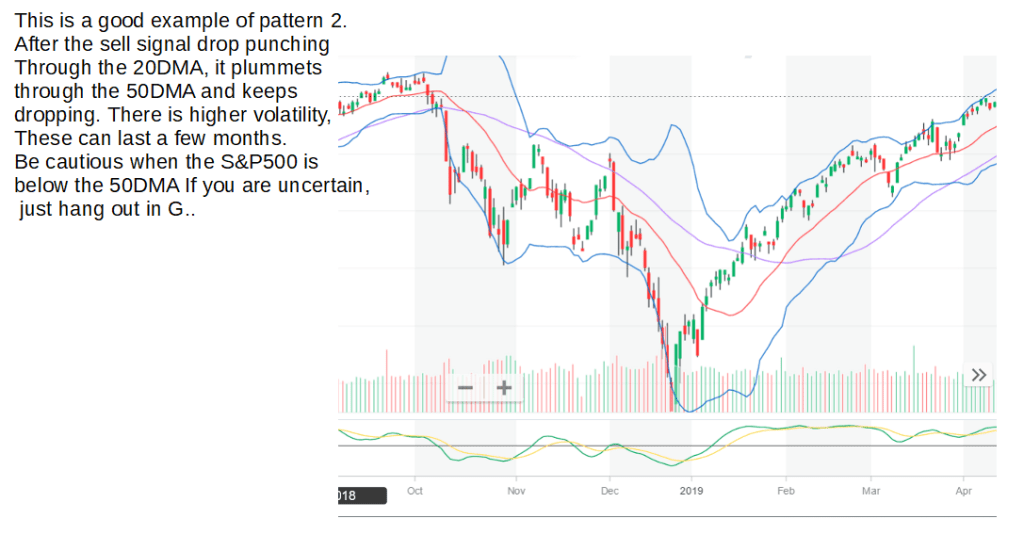This screenshot has width=1024, height=551.
Task: Select the tall red volume spike before October
Action: coord(387,380)
